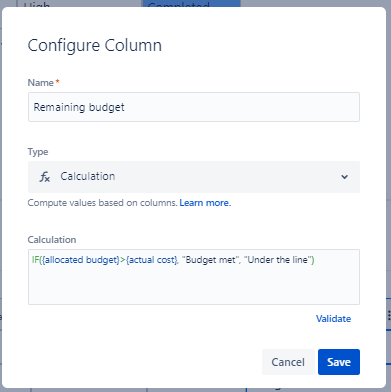
Task: Click the fx formula icon in Type selector
Action: pos(45,177)
